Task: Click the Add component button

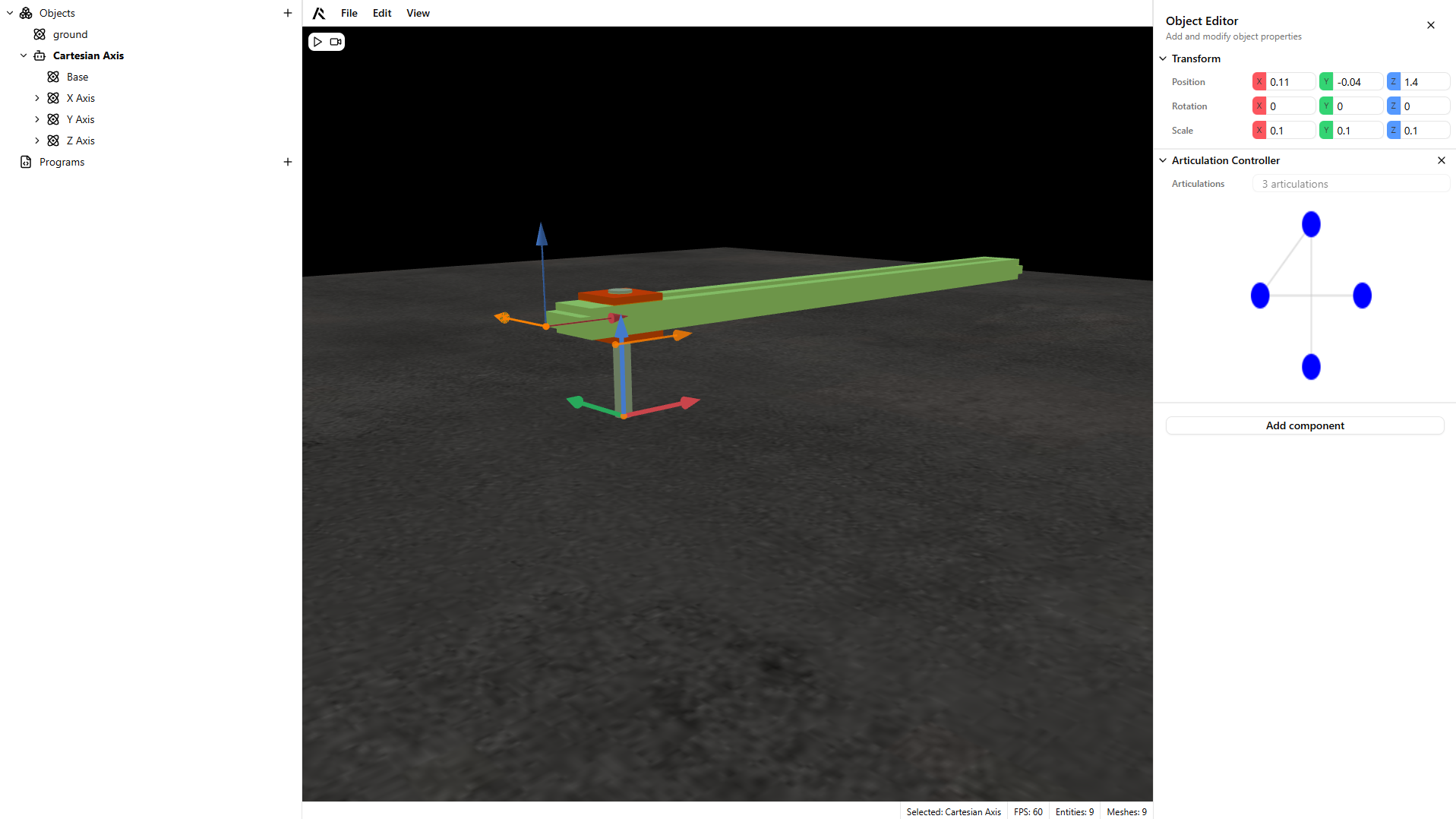Action: [x=1304, y=425]
